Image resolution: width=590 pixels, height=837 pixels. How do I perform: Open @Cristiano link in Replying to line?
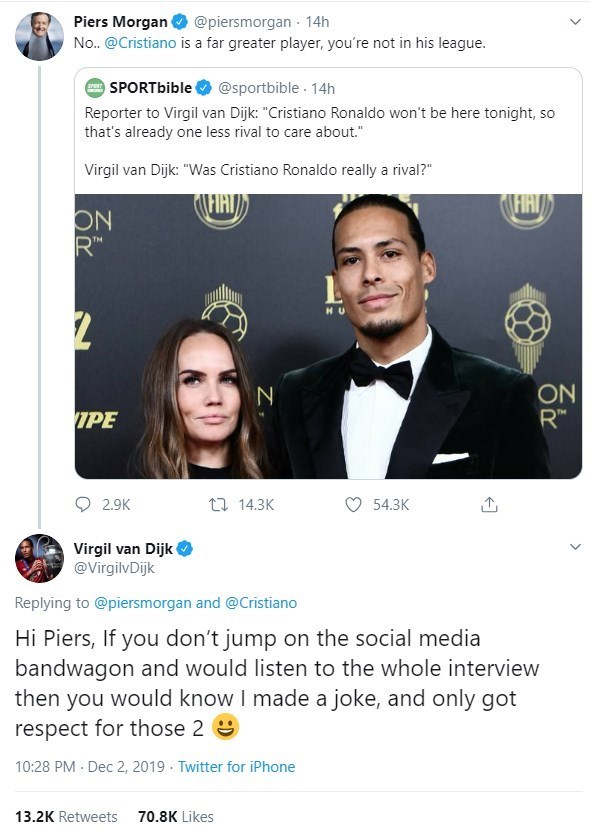tap(261, 603)
